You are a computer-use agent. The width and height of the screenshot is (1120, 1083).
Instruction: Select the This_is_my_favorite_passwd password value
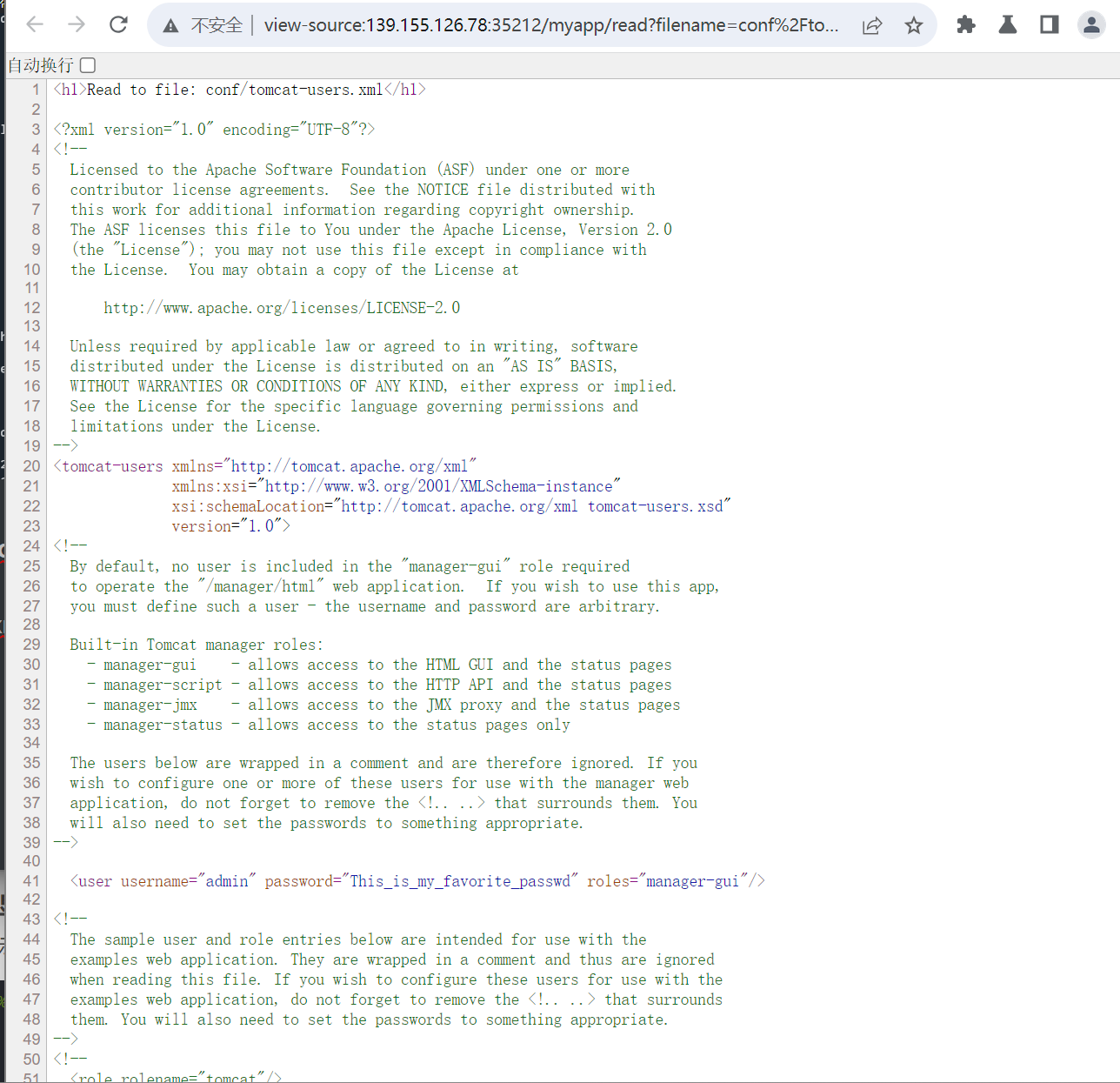460,881
